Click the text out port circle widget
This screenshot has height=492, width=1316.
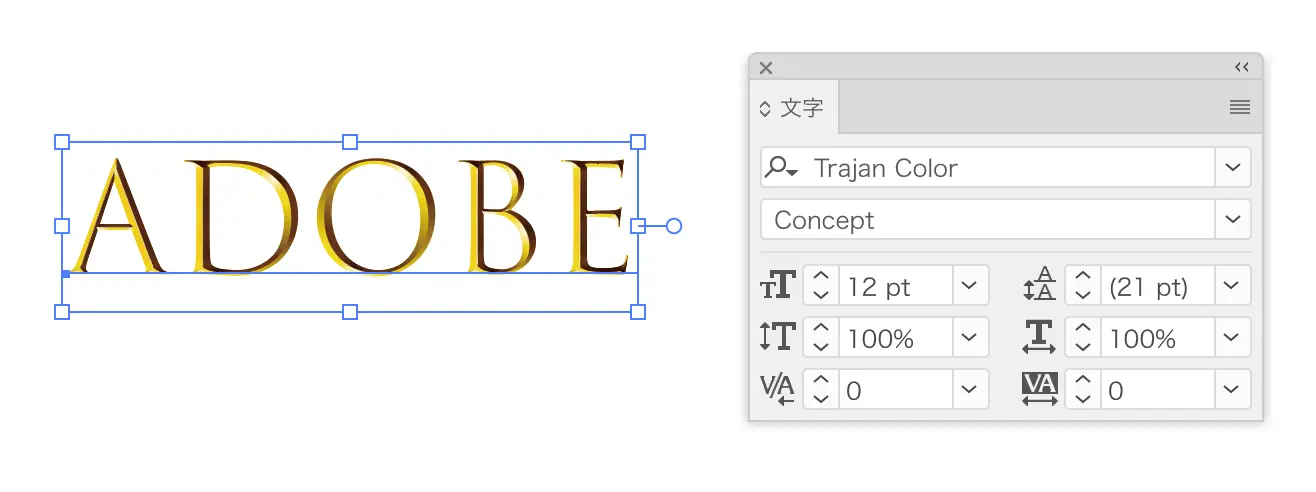(674, 226)
